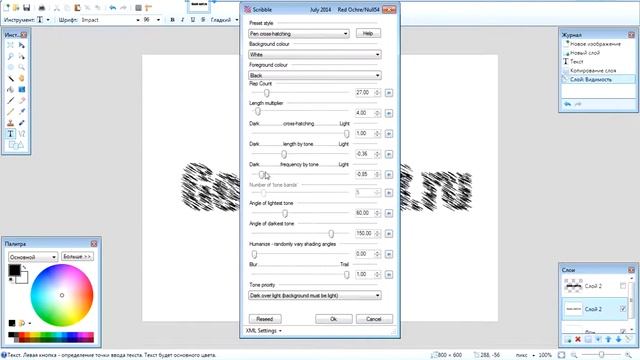Select the Line/Curve tool
This screenshot has width=640, height=360.
click(x=22, y=133)
